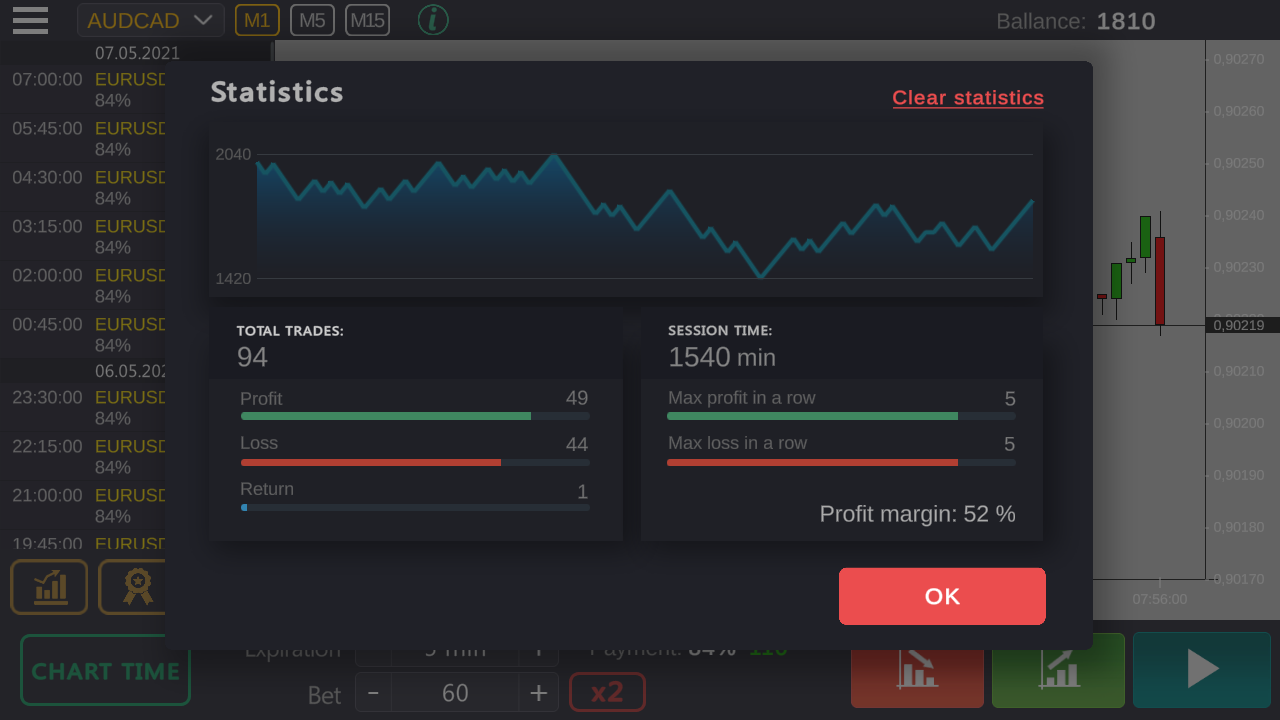This screenshot has height=720, width=1280.
Task: Toggle the M15 timeframe
Action: [x=366, y=19]
